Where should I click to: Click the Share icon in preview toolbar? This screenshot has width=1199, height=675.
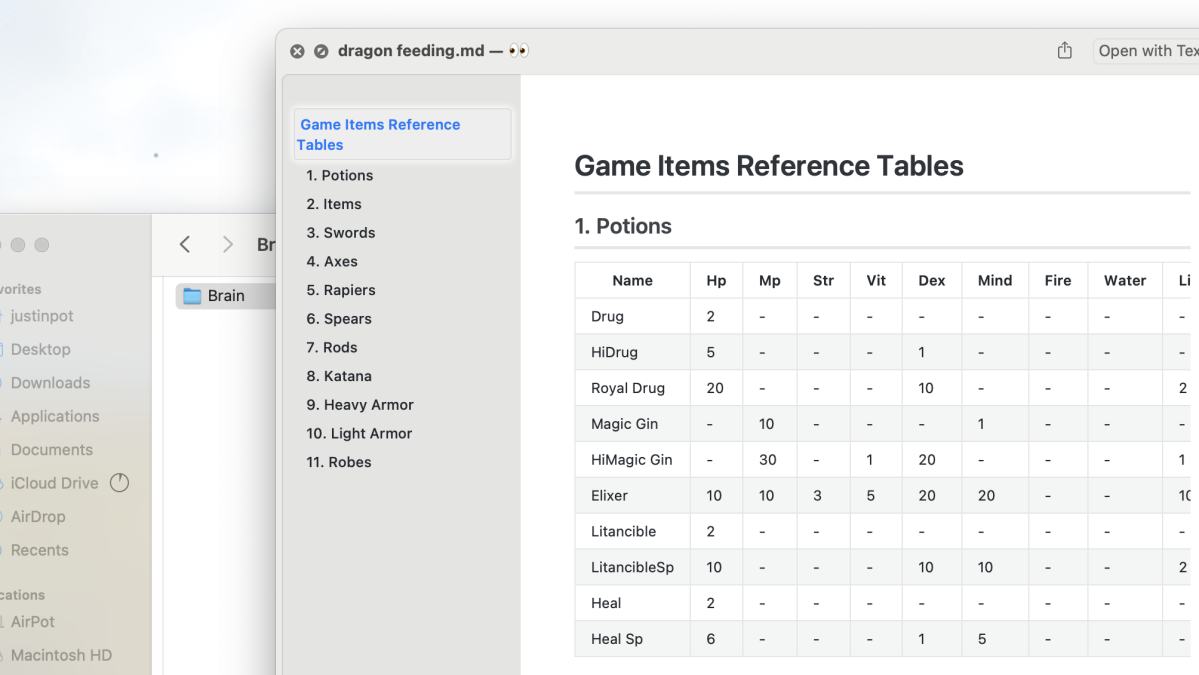tap(1064, 51)
